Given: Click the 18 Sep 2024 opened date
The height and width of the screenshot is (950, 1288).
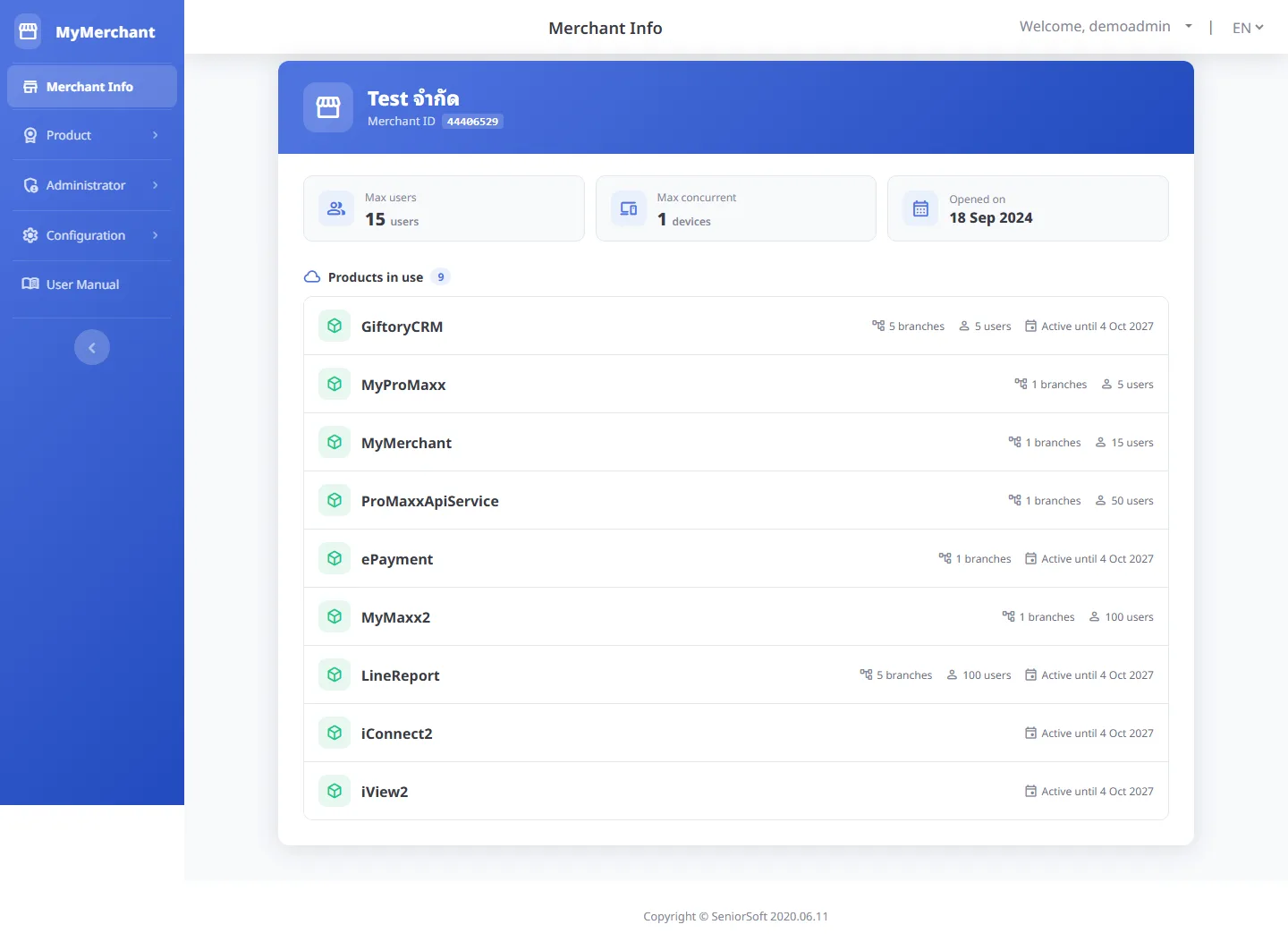Looking at the screenshot, I should click(991, 217).
